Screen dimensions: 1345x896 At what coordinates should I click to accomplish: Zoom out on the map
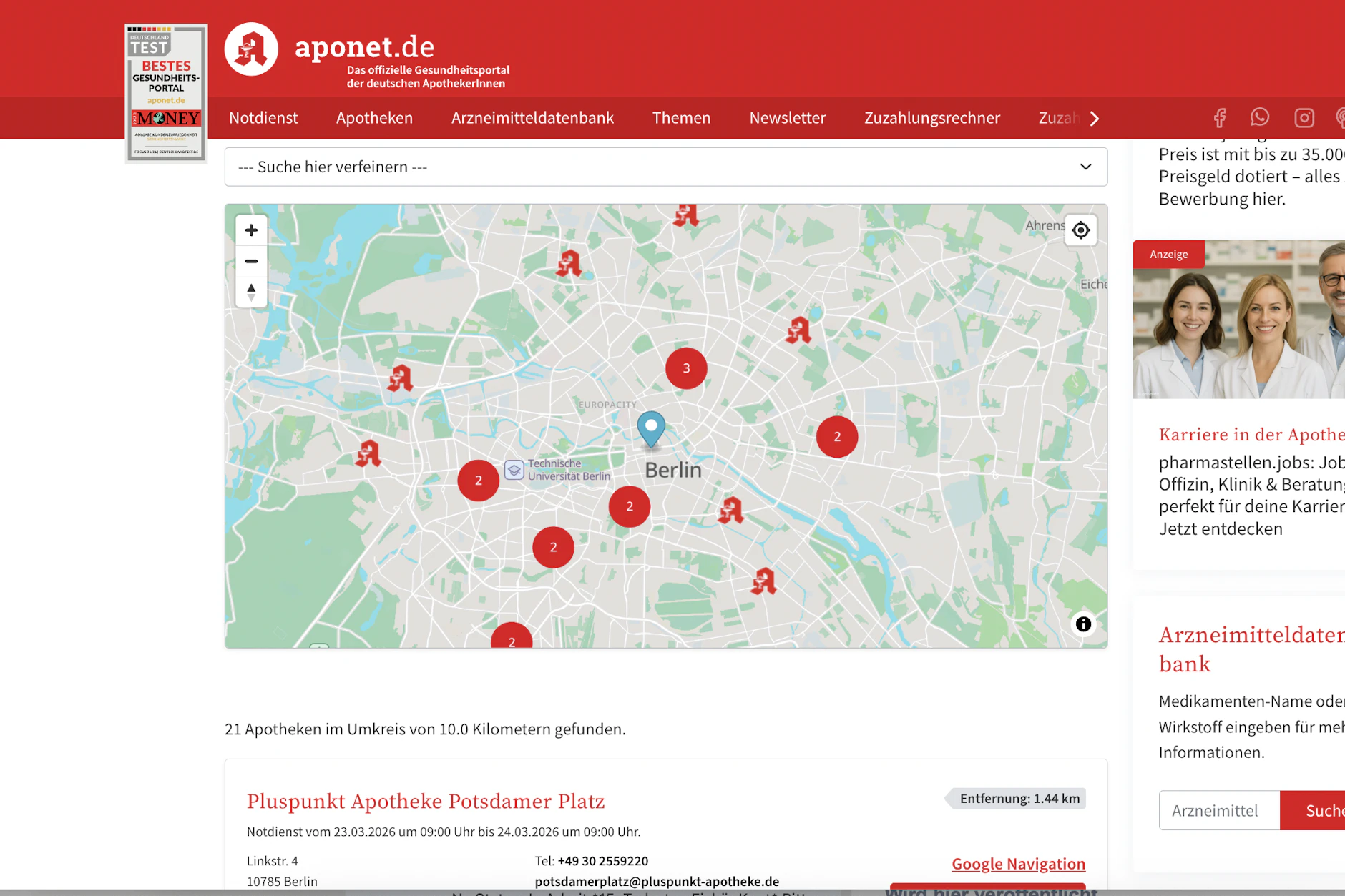click(x=251, y=261)
